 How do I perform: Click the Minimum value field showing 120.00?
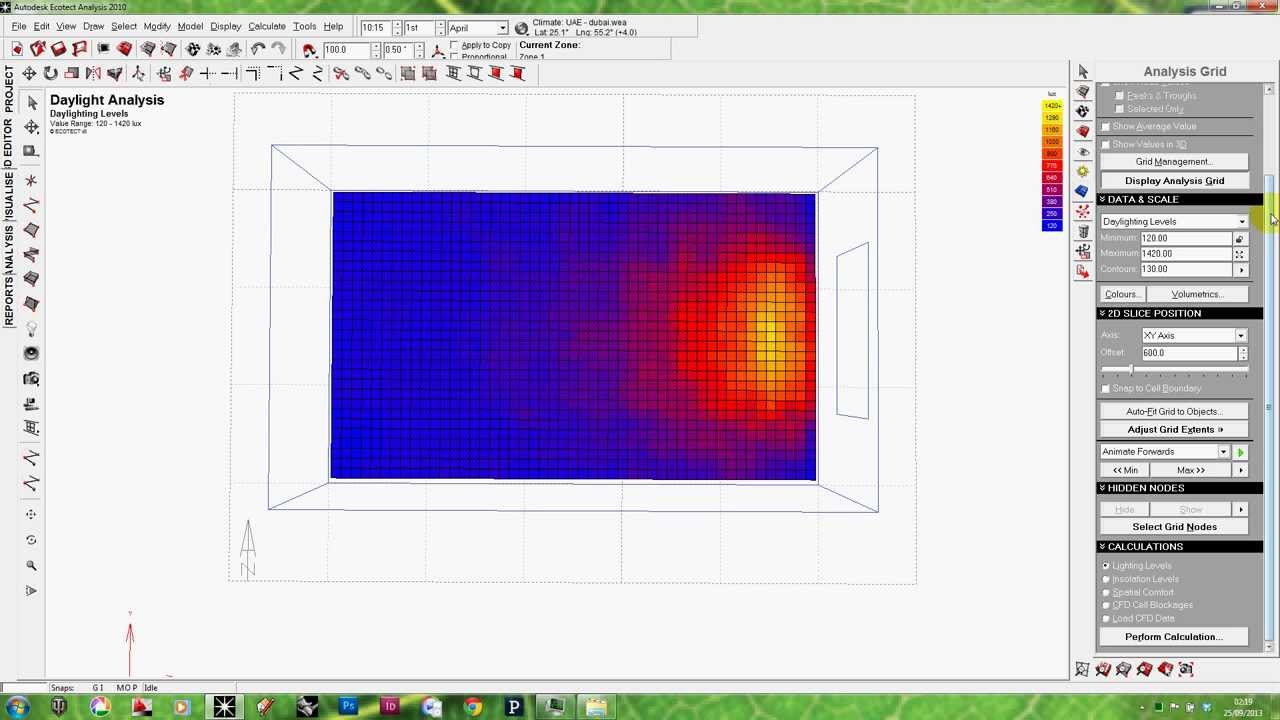click(x=1186, y=239)
